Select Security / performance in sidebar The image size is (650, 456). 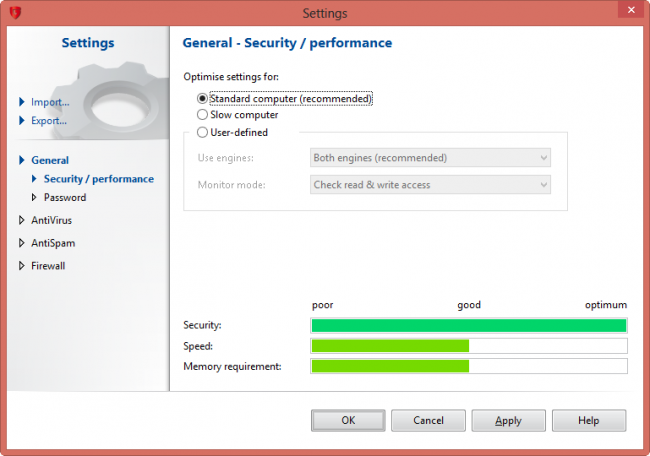point(99,179)
